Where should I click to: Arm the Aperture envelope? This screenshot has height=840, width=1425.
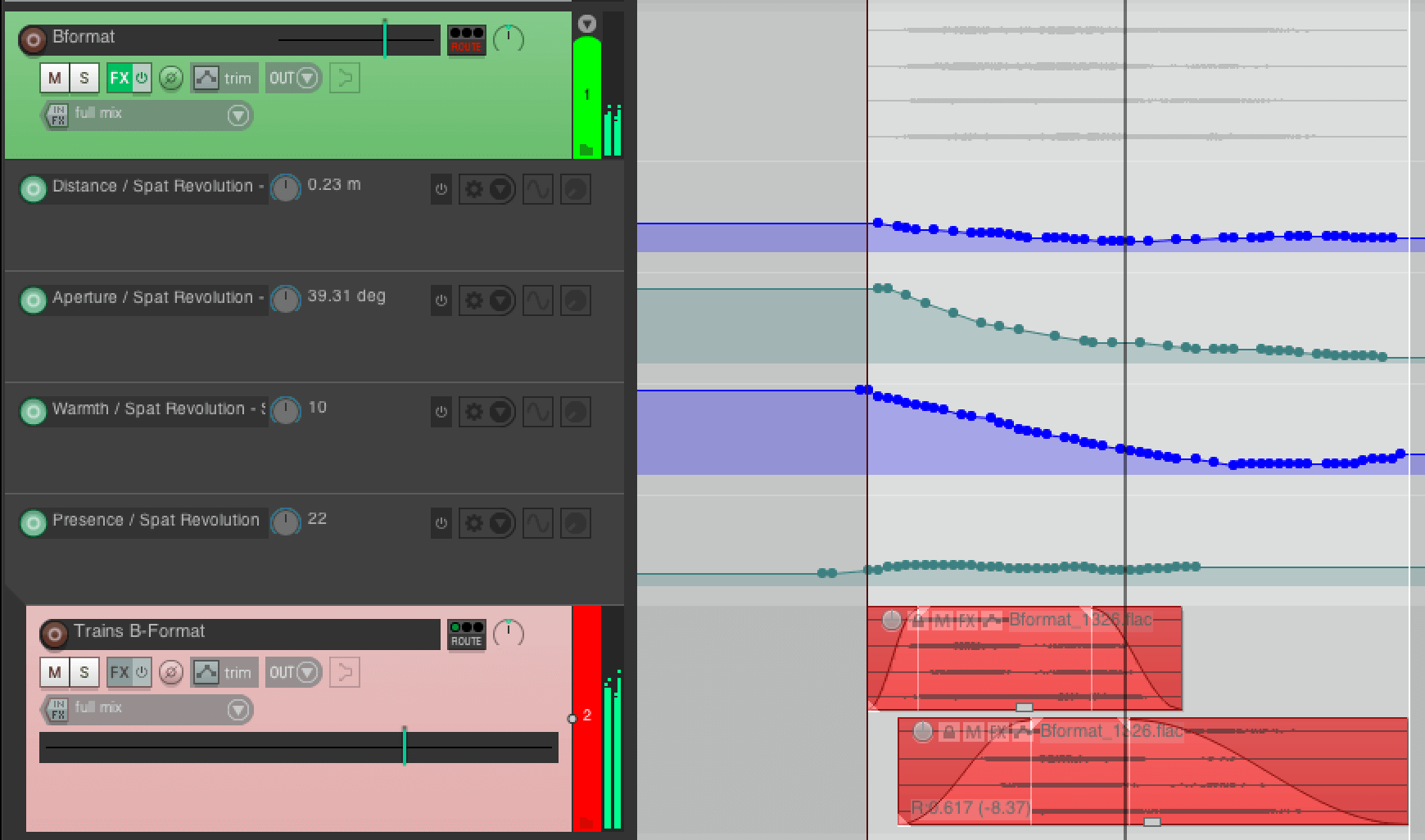pos(33,300)
